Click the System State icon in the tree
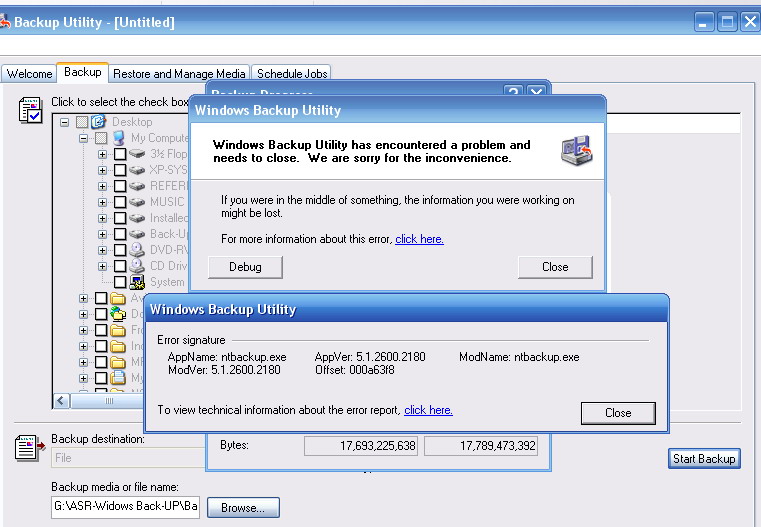The image size is (761, 527). [137, 282]
